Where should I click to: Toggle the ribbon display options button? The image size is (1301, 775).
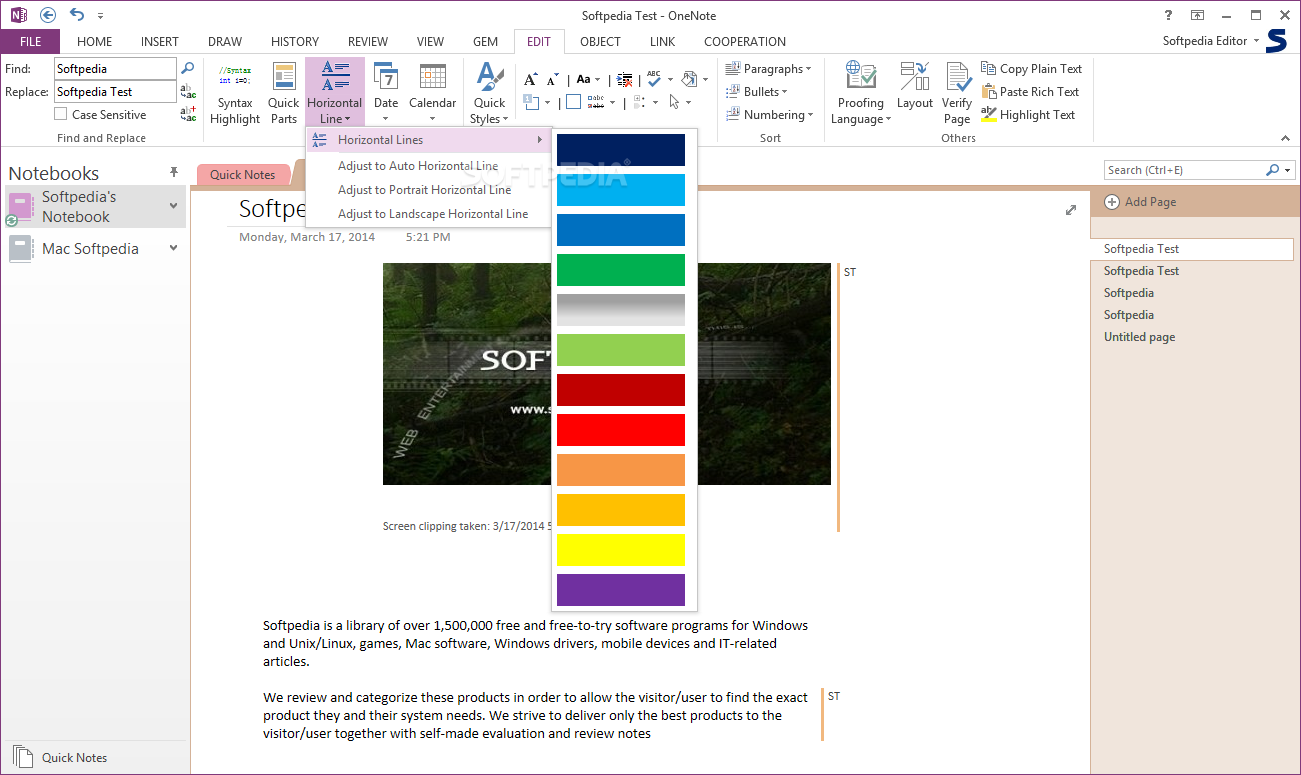click(1197, 15)
